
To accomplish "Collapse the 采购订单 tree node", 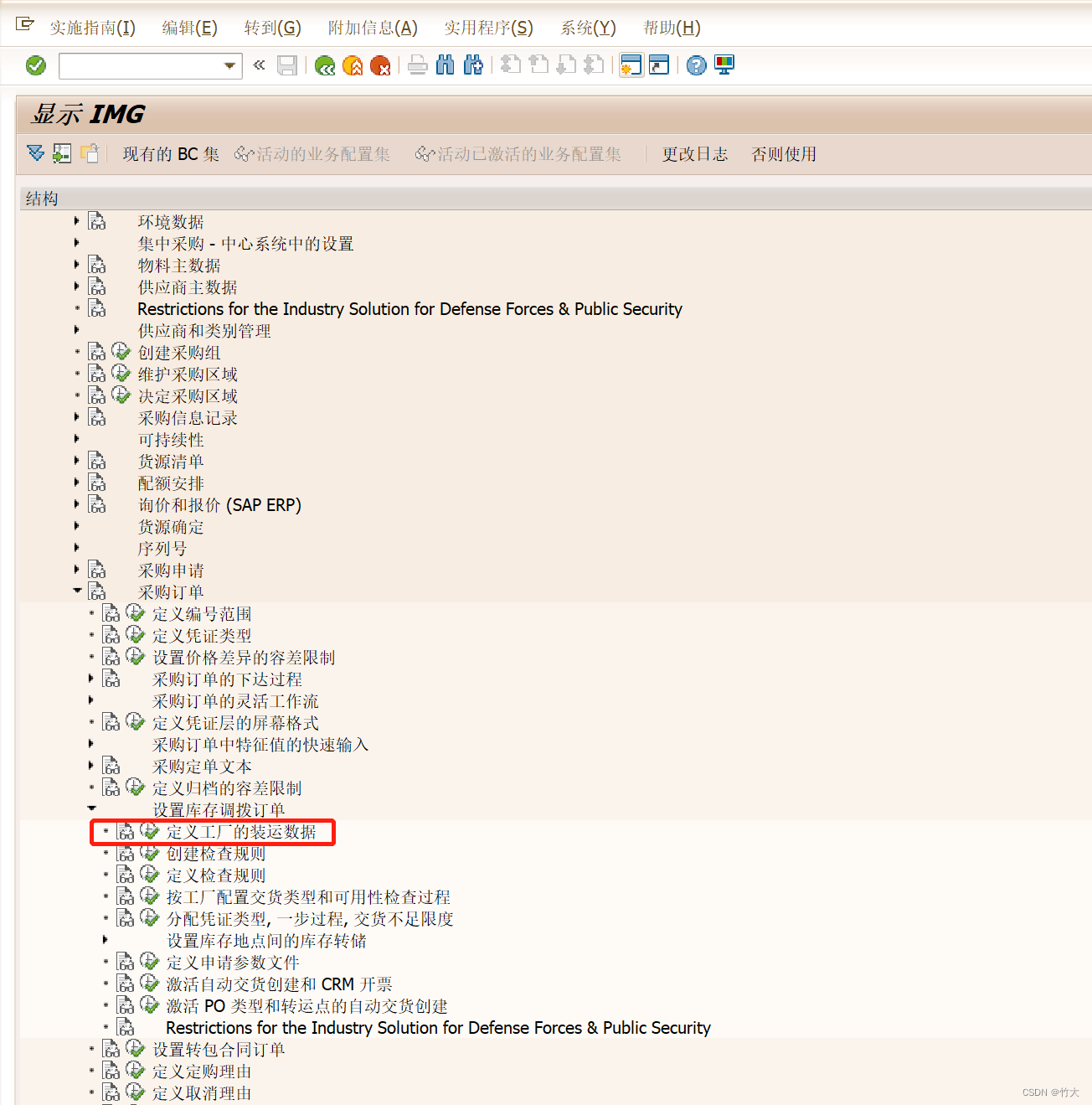I will tap(77, 590).
